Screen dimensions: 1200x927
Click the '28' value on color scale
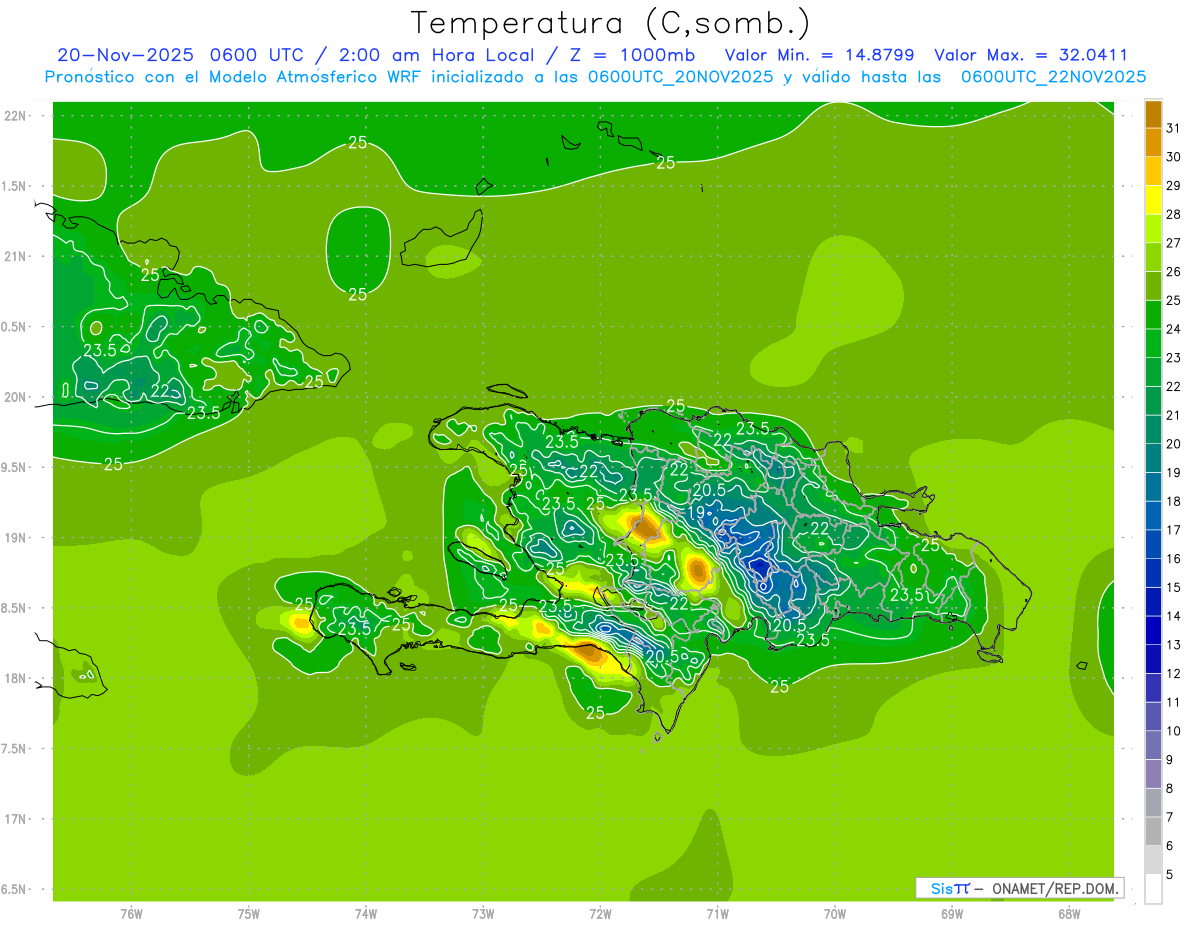point(1173,213)
